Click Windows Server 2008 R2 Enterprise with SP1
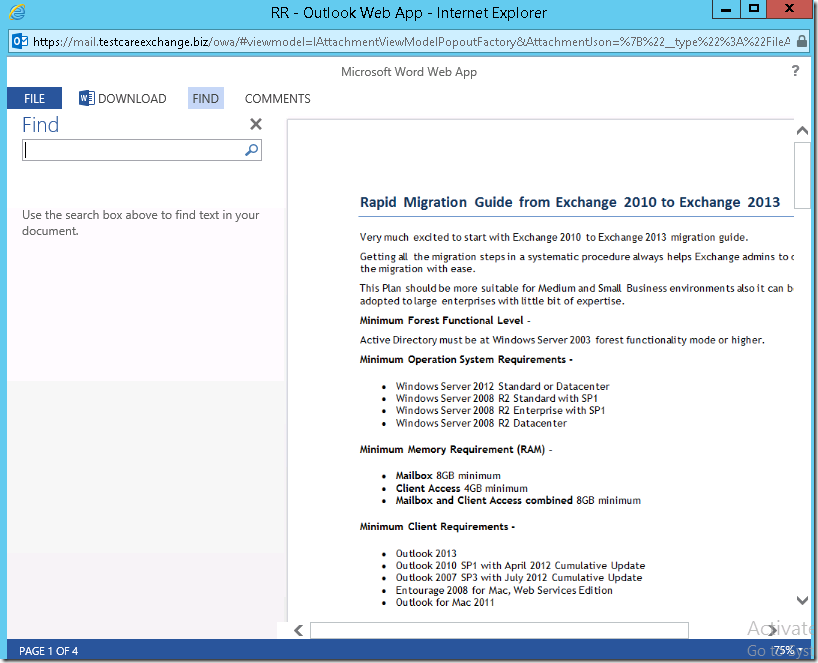 [500, 411]
